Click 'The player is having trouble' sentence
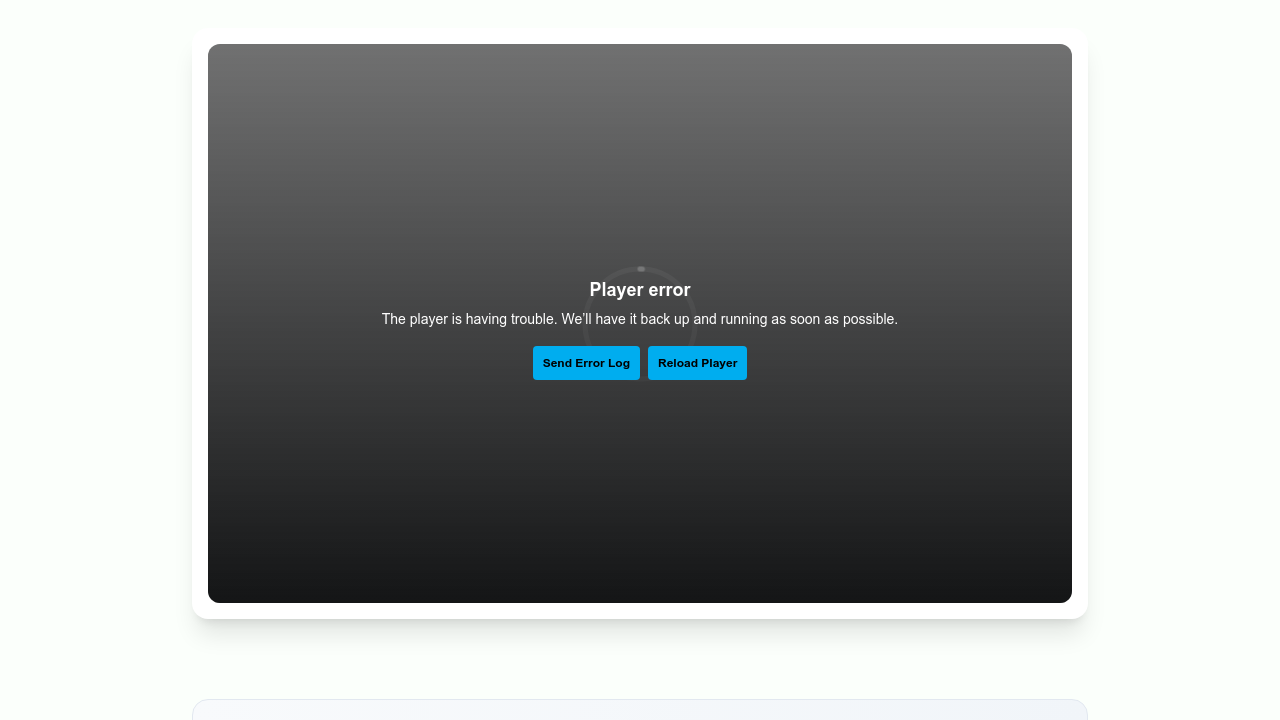 (x=469, y=319)
